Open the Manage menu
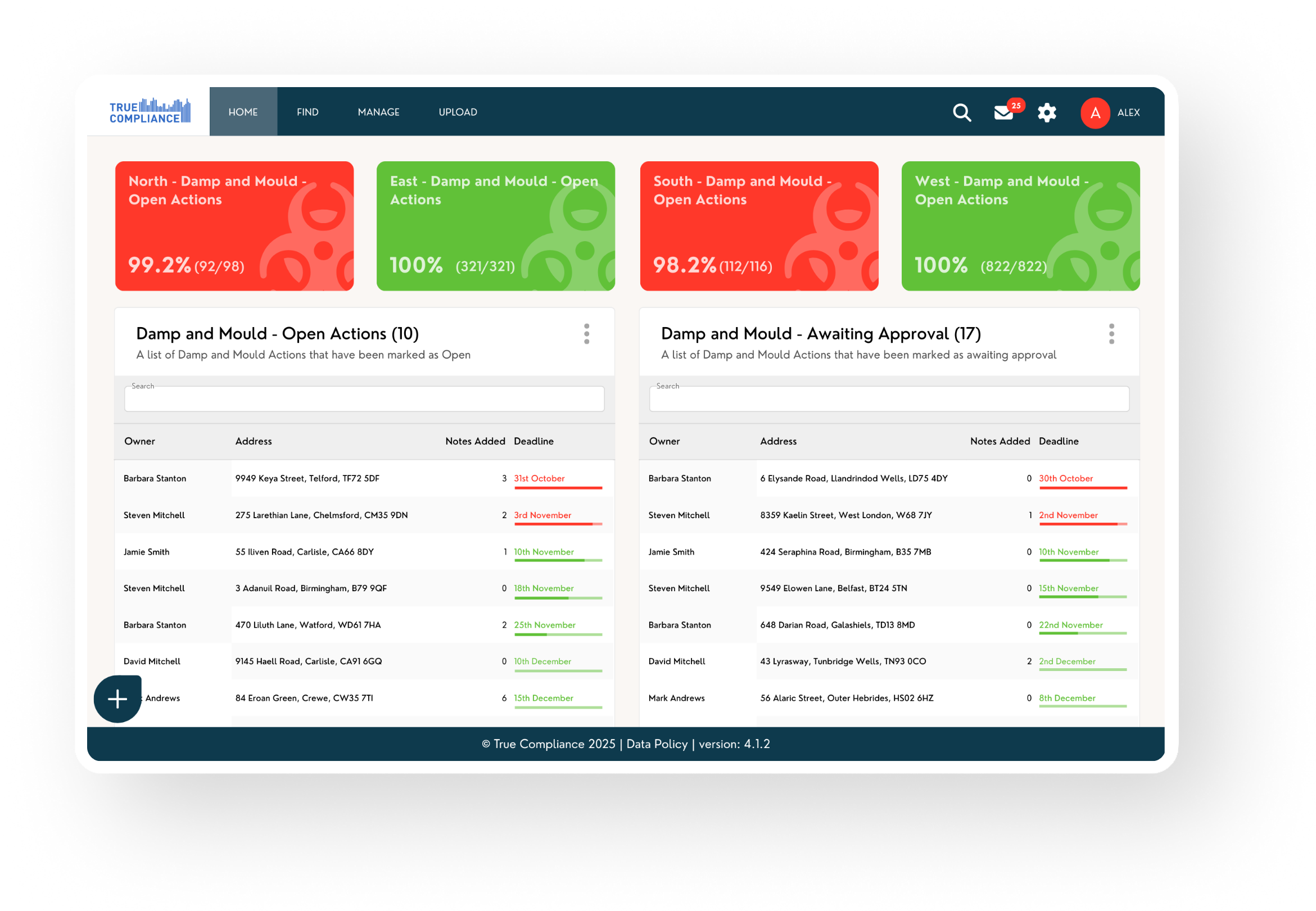Viewport: 1316px width, 911px height. point(378,112)
